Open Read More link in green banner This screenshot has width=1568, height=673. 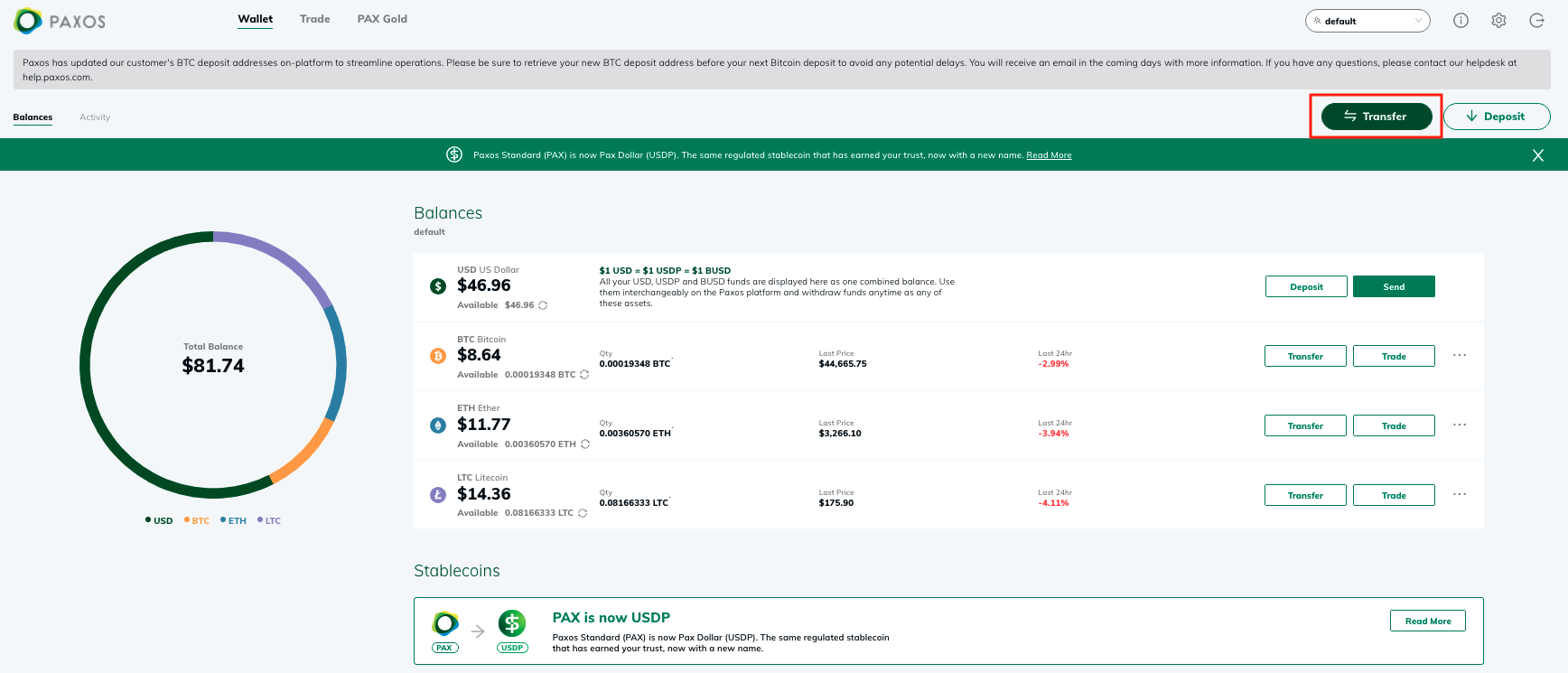(1049, 155)
